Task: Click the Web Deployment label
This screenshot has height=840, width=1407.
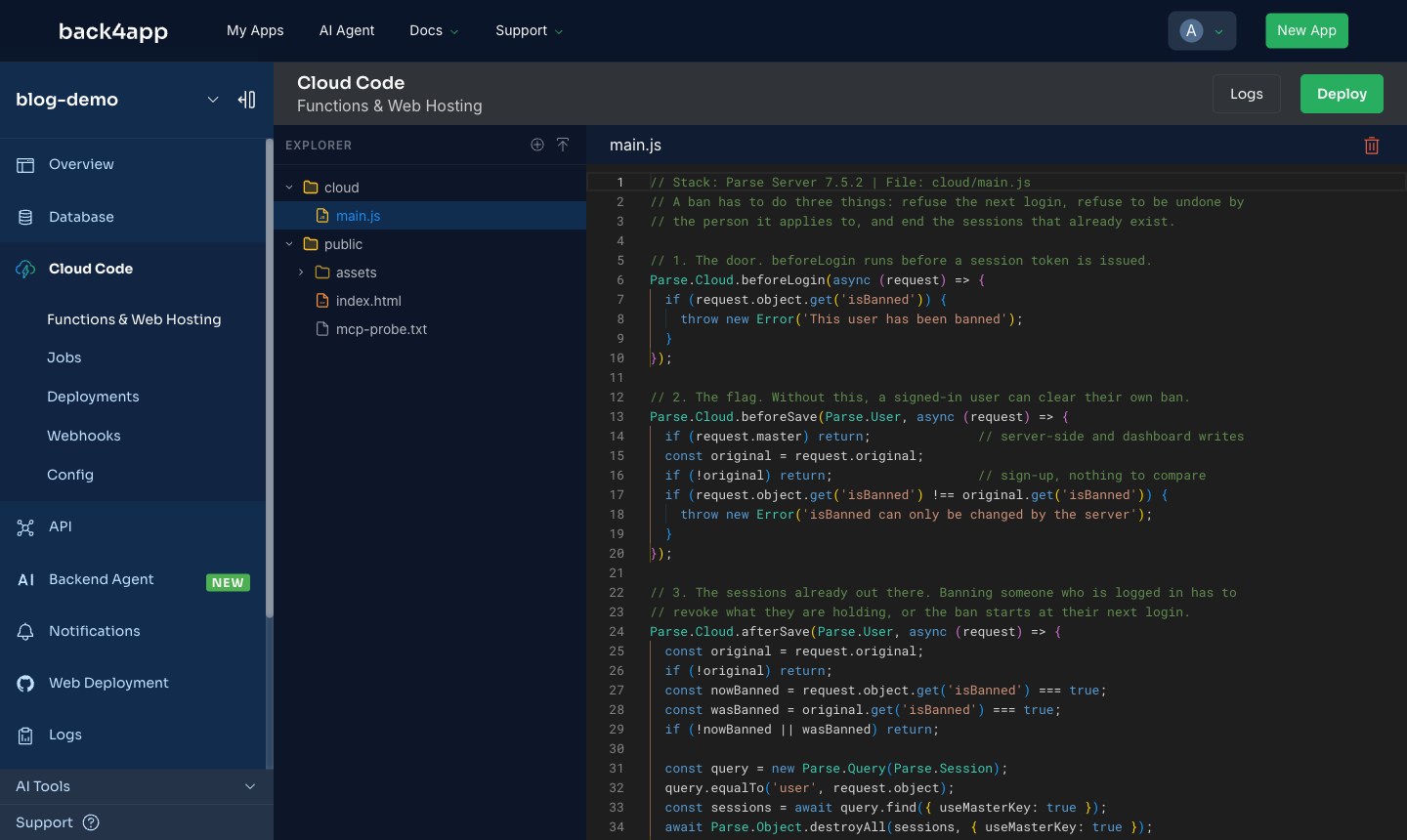Action: click(108, 683)
